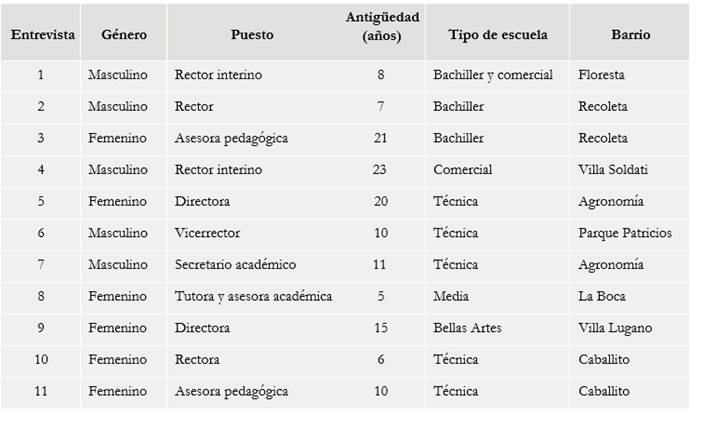The height and width of the screenshot is (429, 703).
Task: Select the Barrio column header
Action: (x=630, y=34)
